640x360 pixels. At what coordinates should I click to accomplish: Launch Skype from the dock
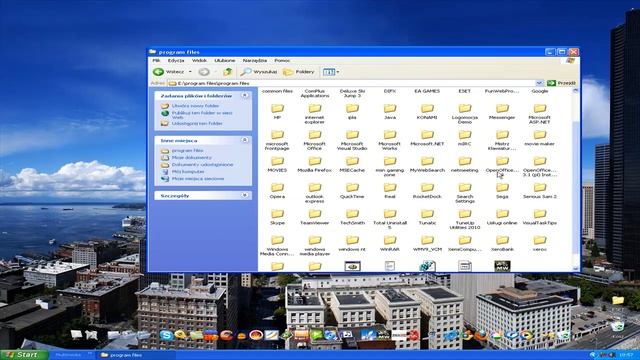166,336
